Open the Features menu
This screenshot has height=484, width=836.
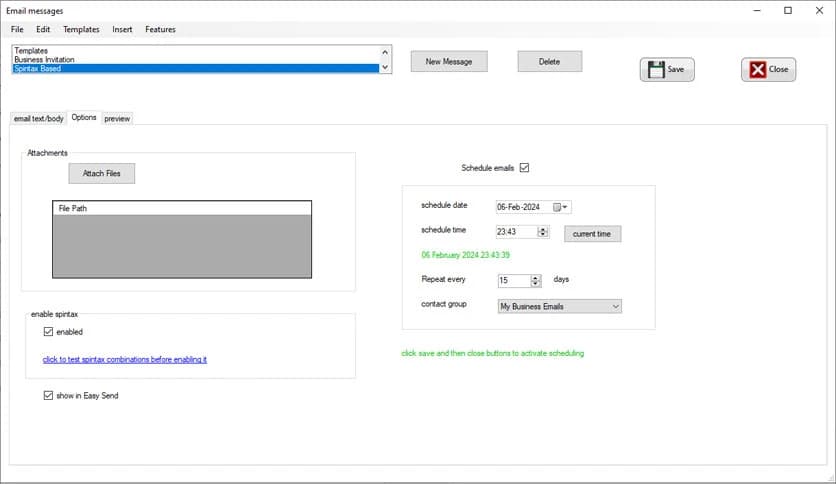(x=160, y=29)
